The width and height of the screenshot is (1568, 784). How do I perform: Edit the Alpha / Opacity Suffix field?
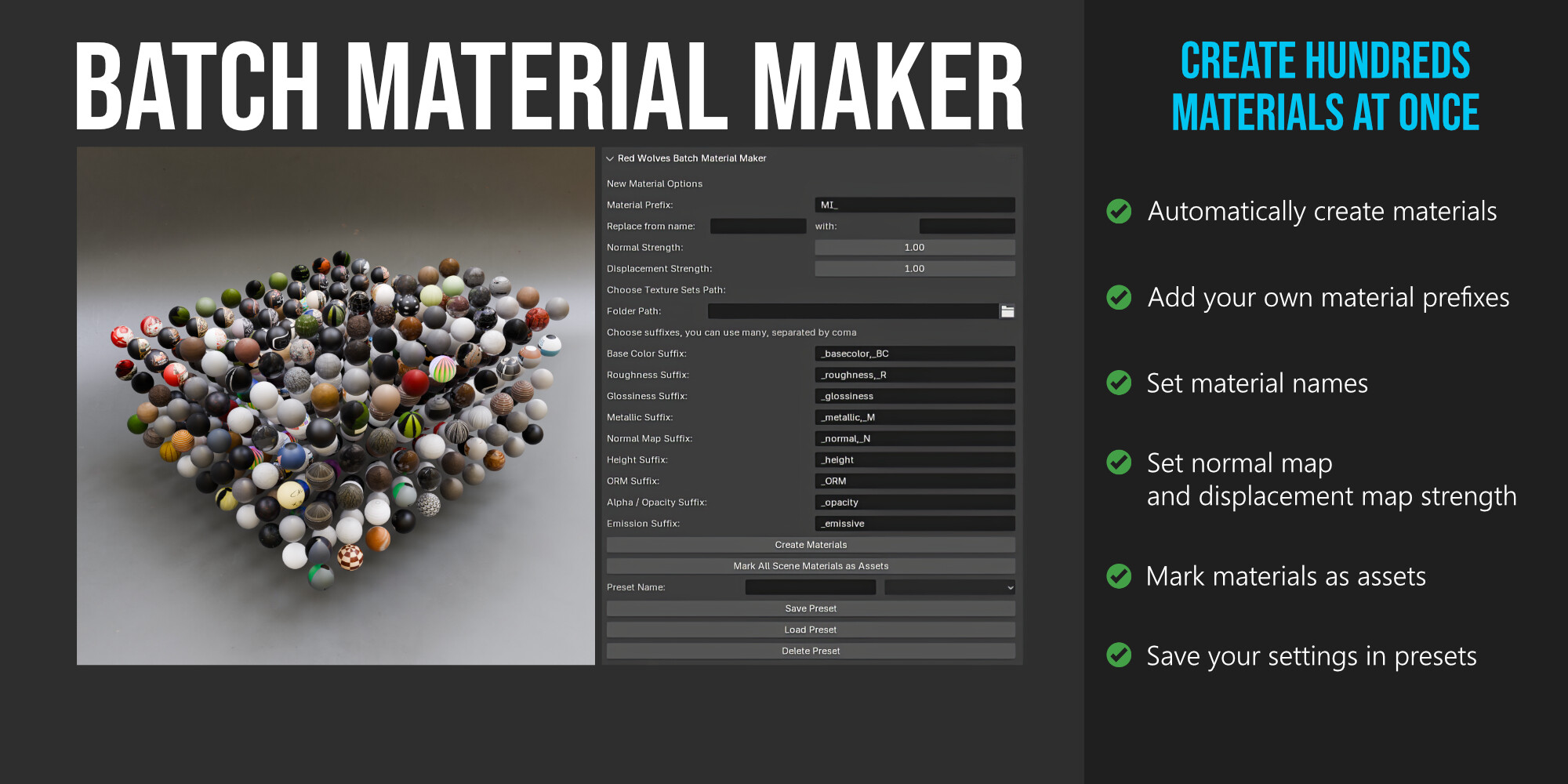[x=915, y=502]
